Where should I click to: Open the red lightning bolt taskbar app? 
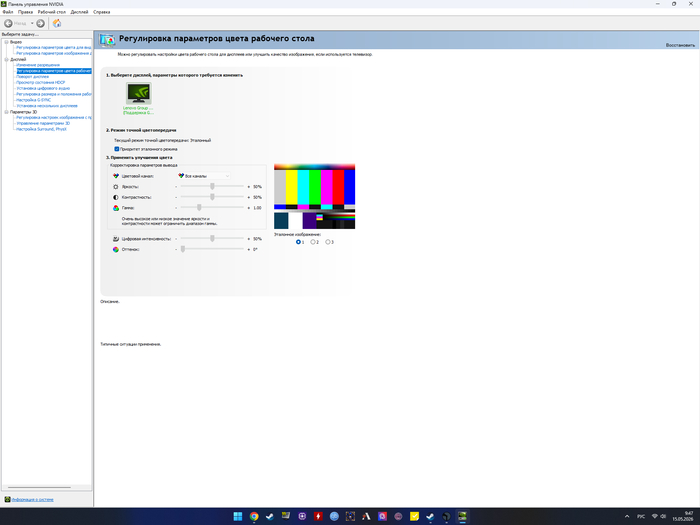pos(318,516)
